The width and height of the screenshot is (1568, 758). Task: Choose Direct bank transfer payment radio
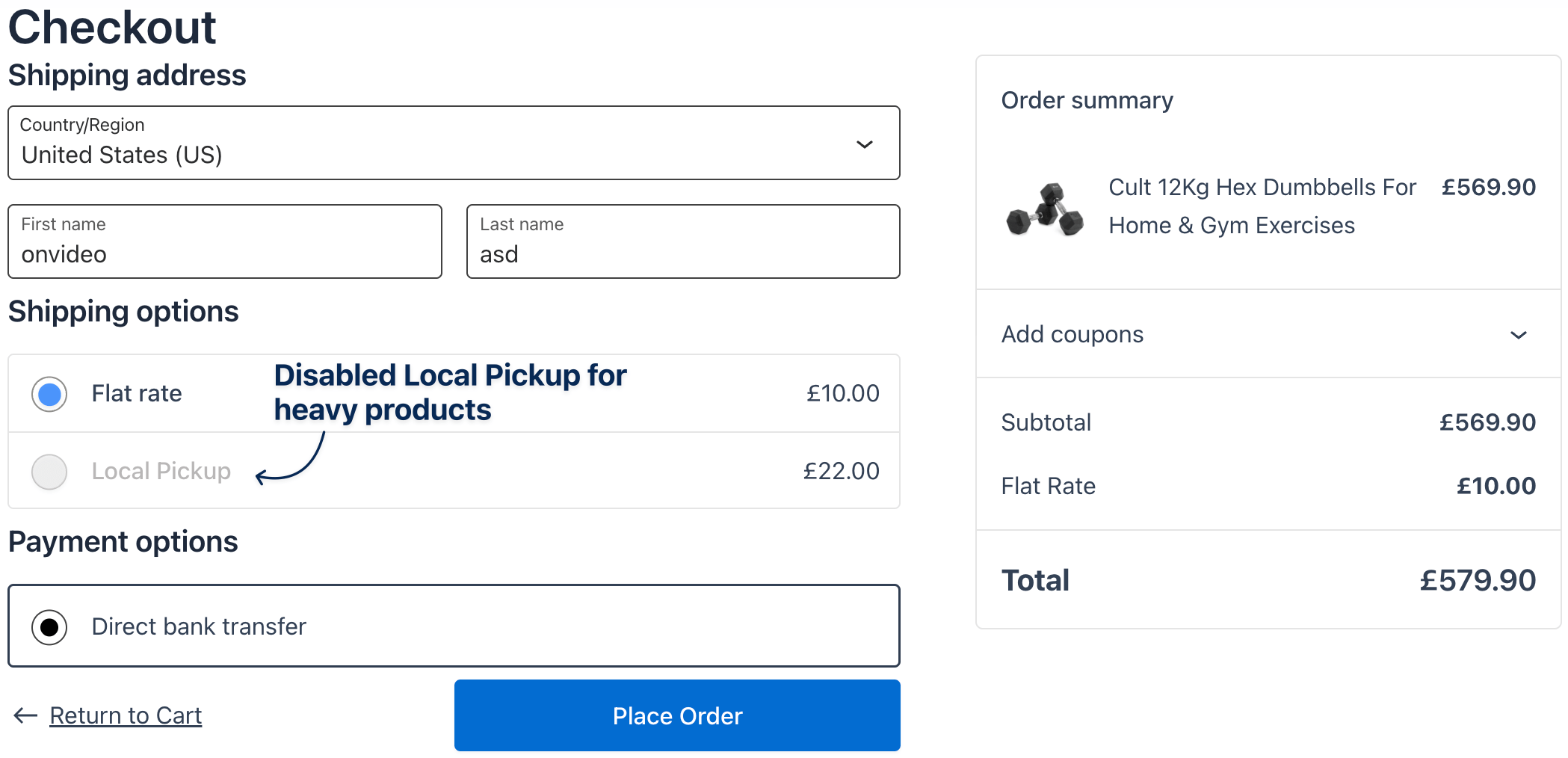coord(49,626)
